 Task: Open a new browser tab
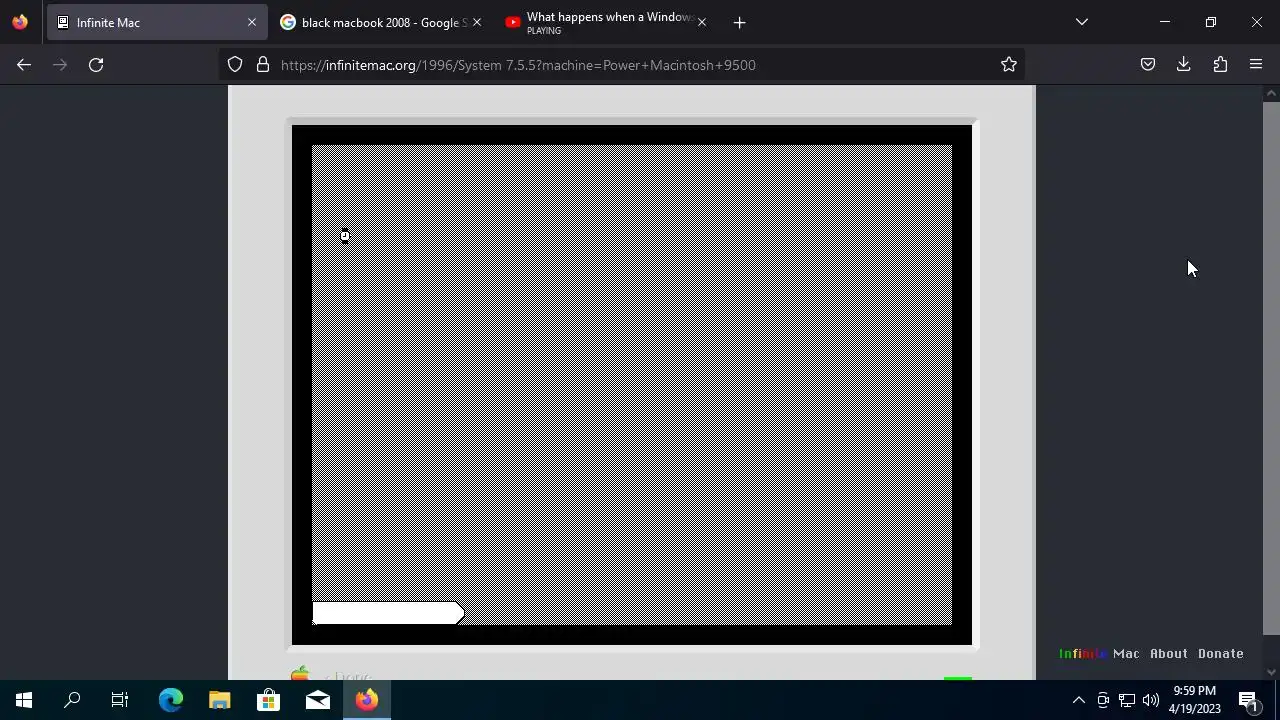tap(739, 22)
